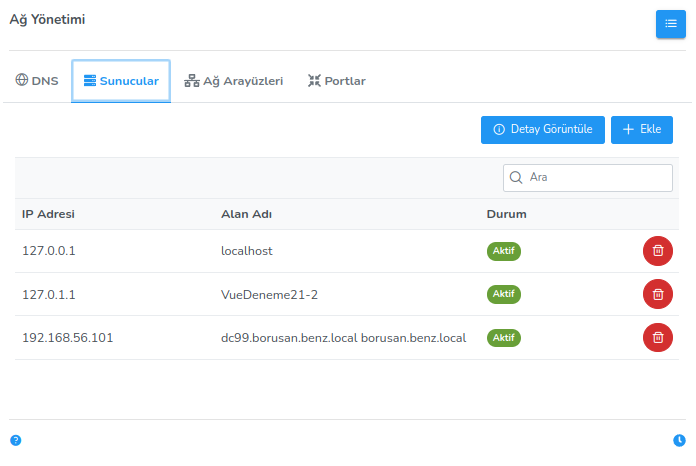Click the Ekle button
This screenshot has width=696, height=466.
(641, 130)
